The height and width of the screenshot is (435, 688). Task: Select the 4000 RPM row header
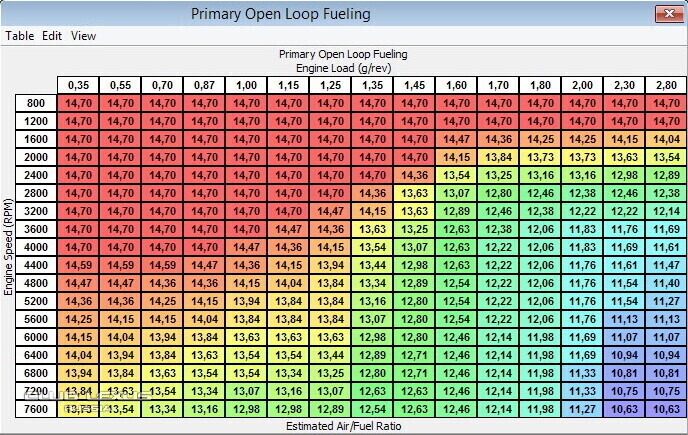36,247
